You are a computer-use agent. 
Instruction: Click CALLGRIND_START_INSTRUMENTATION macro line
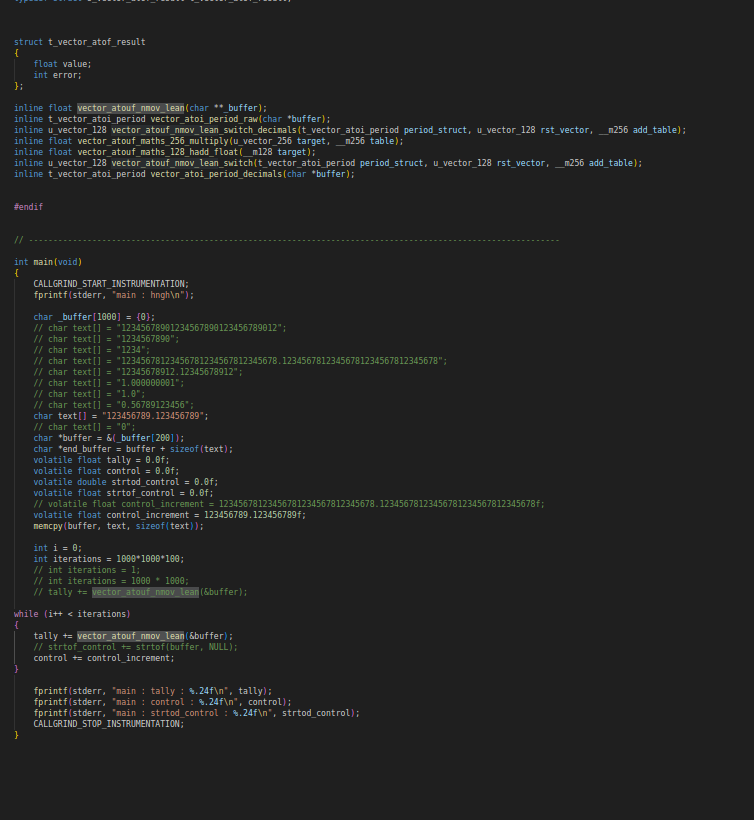click(x=111, y=283)
